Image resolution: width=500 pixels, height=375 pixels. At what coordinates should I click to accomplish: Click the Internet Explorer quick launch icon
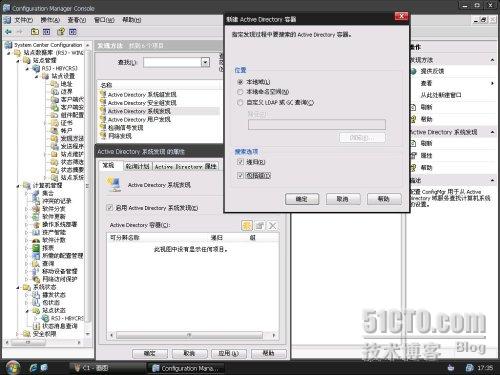33,368
